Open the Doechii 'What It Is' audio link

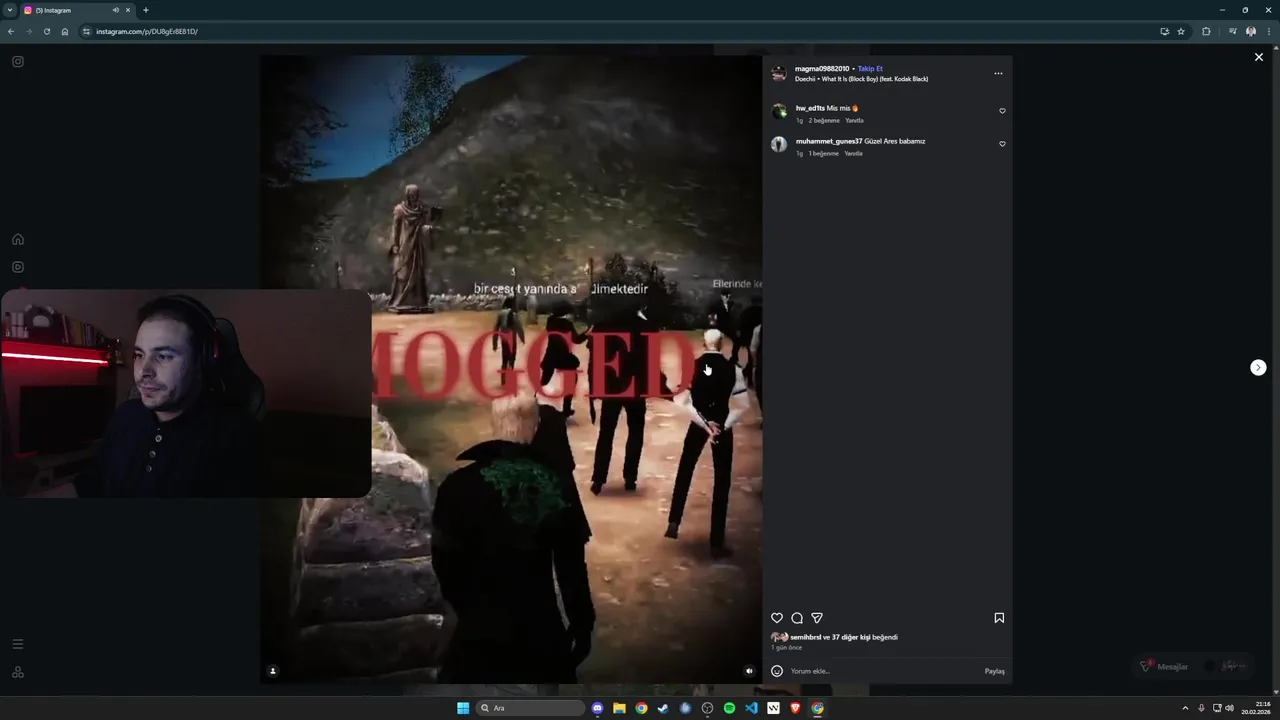(861, 79)
